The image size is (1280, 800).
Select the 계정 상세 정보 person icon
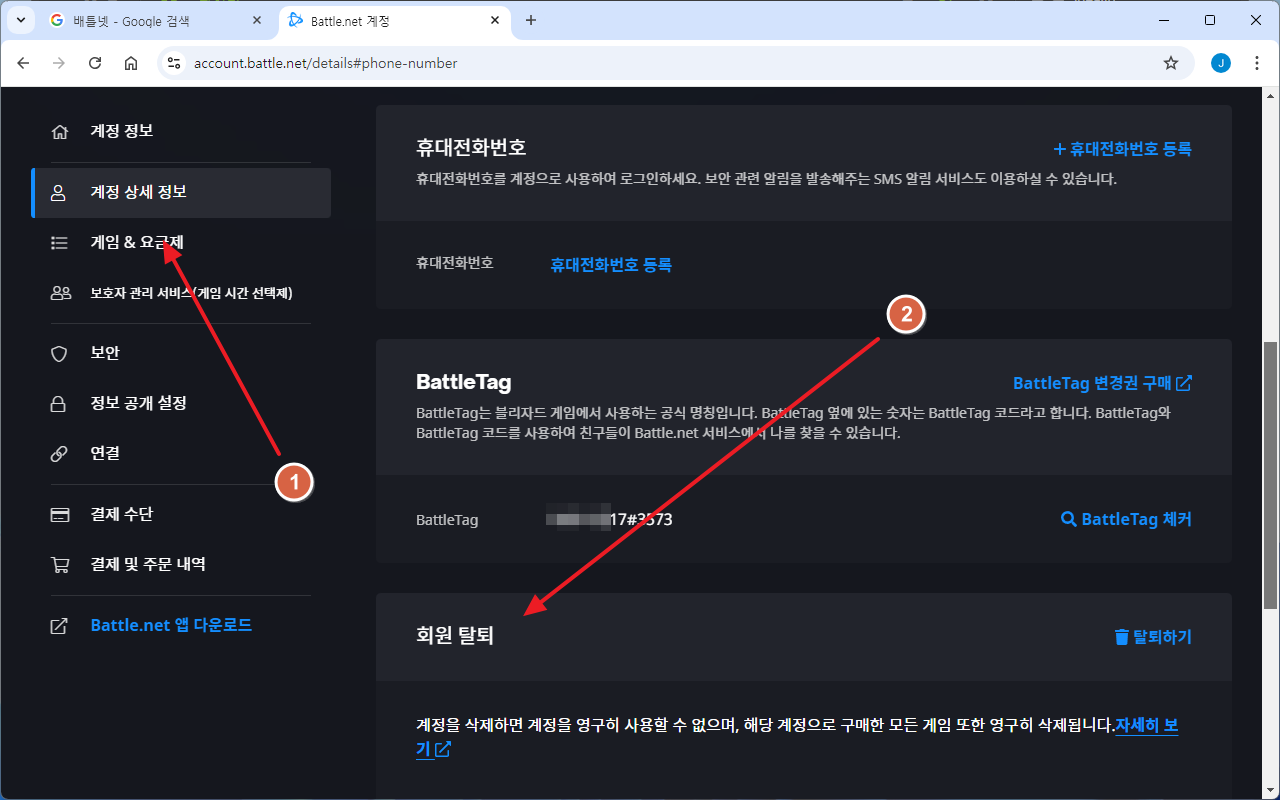pyautogui.click(x=60, y=192)
